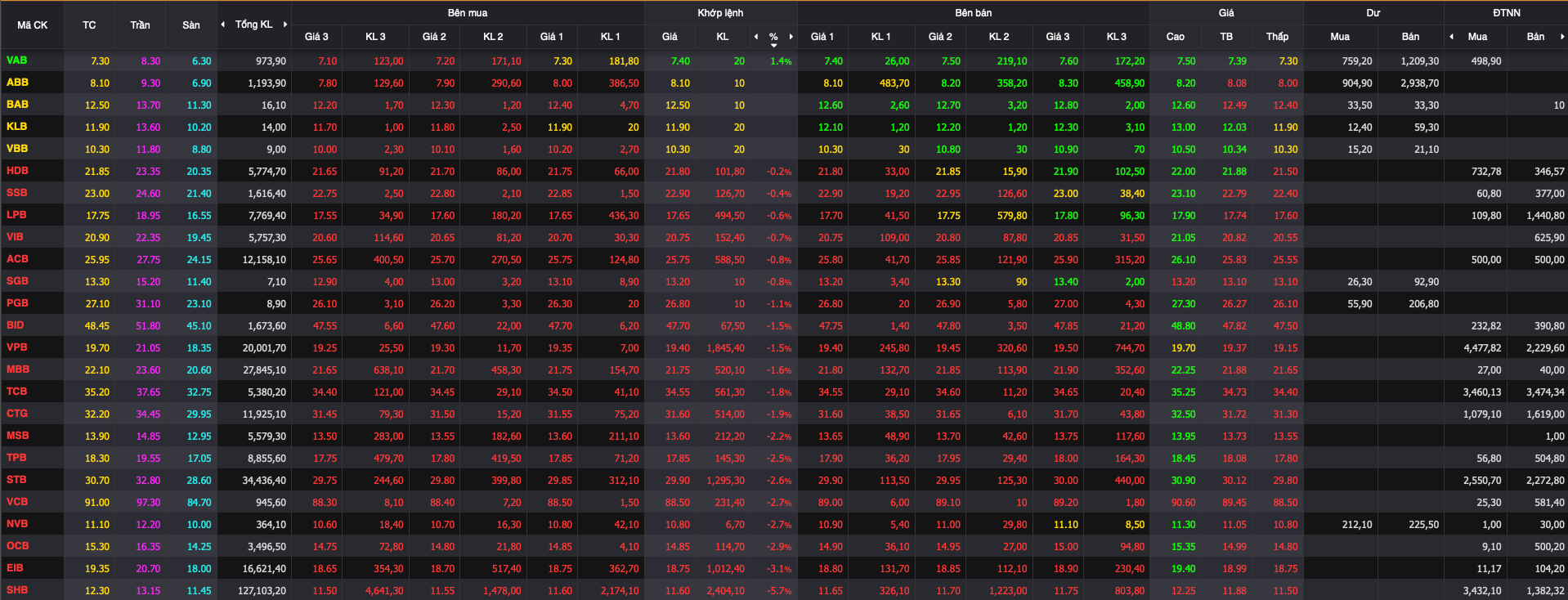Click left arrow next to % column
Screen dimensions: 1568x600
756,37
